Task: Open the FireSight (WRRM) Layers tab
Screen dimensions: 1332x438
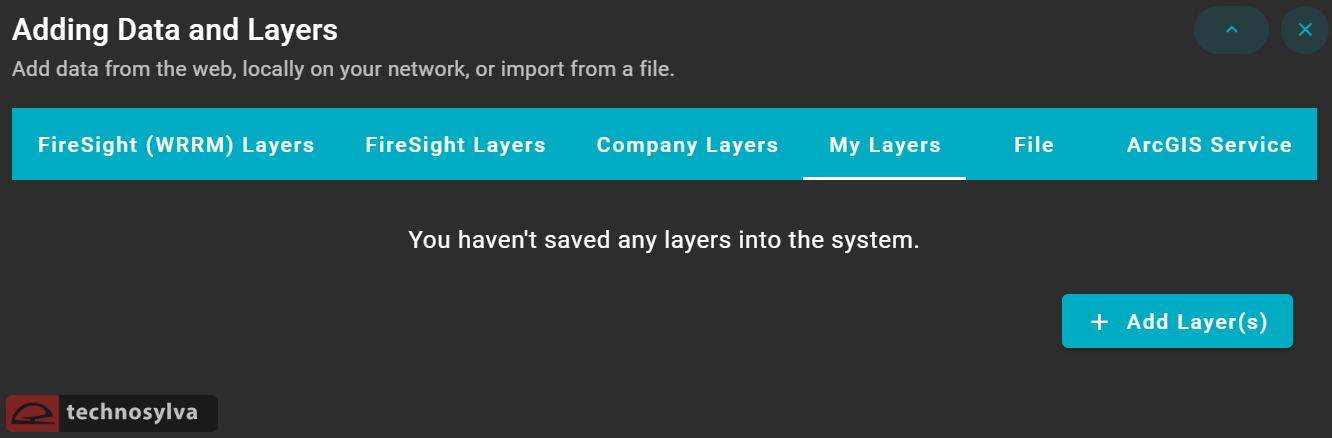Action: pos(176,145)
